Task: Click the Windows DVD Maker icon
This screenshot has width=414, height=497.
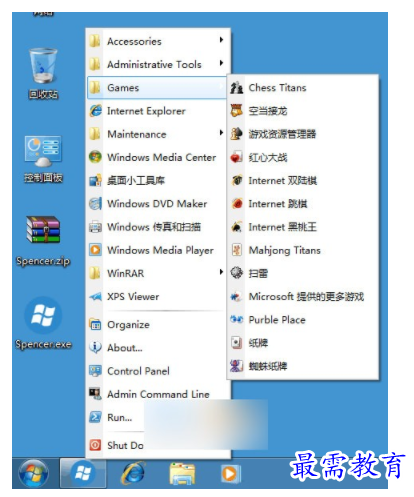Action: (95, 203)
